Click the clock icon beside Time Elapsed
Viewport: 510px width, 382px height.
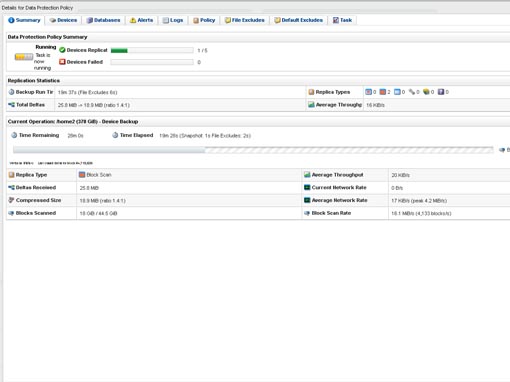115,135
